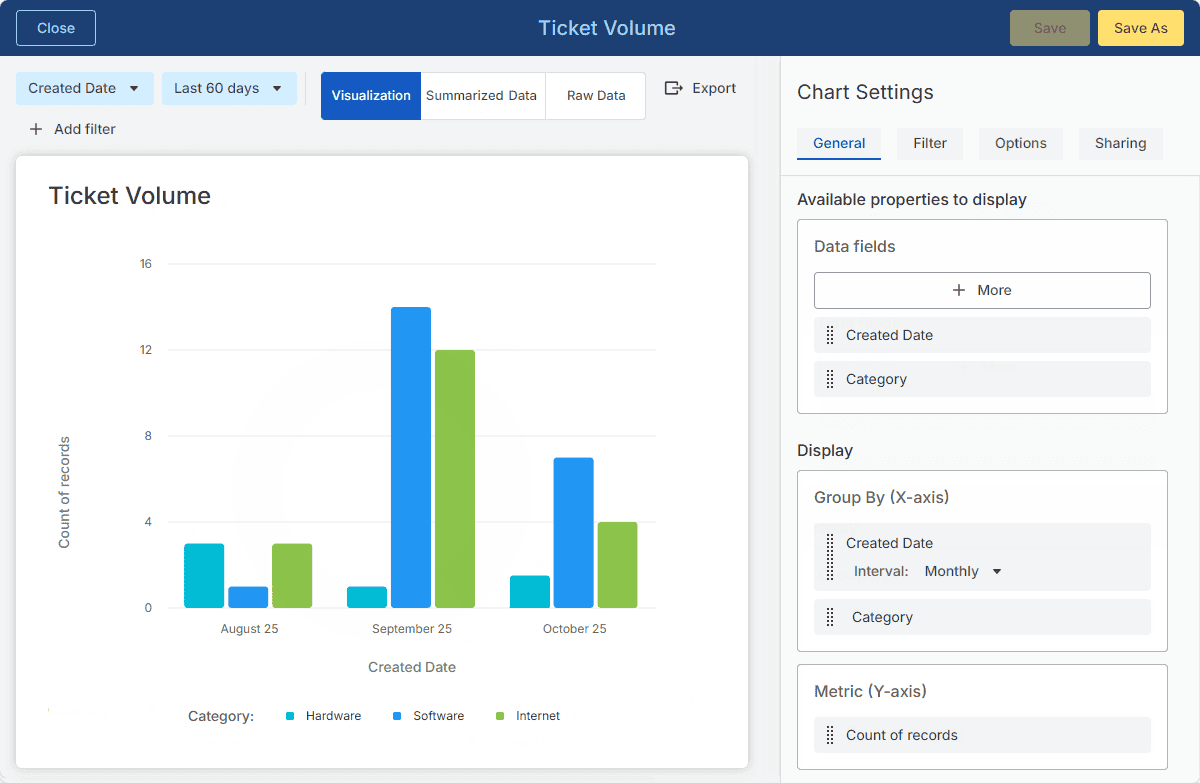Click the plus icon beside Add filter
This screenshot has height=783, width=1200.
point(36,129)
